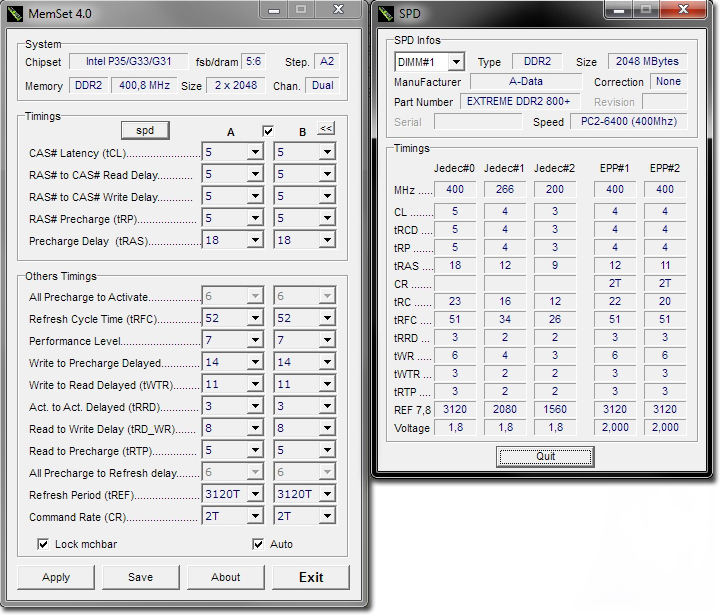
Task: Open the About dialog
Action: [x=225, y=577]
